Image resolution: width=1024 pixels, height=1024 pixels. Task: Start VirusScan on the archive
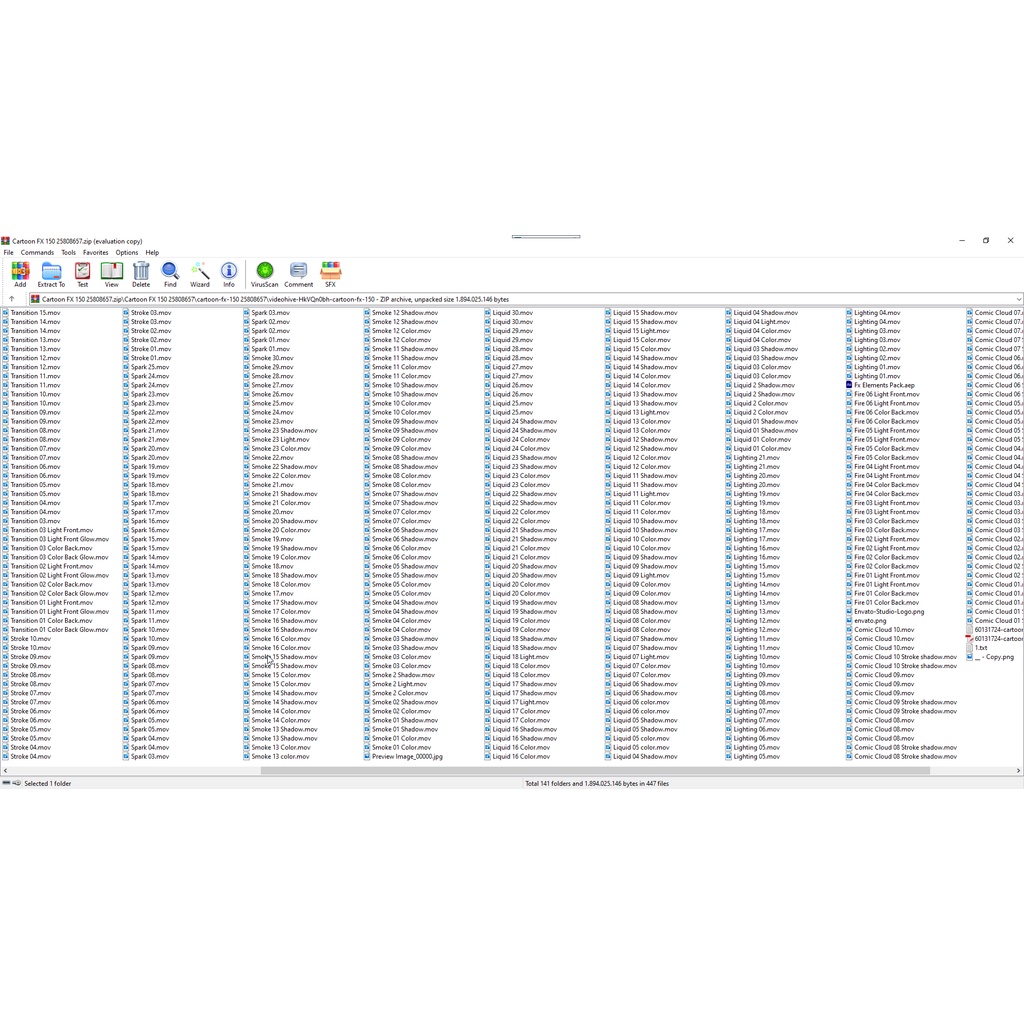point(265,273)
